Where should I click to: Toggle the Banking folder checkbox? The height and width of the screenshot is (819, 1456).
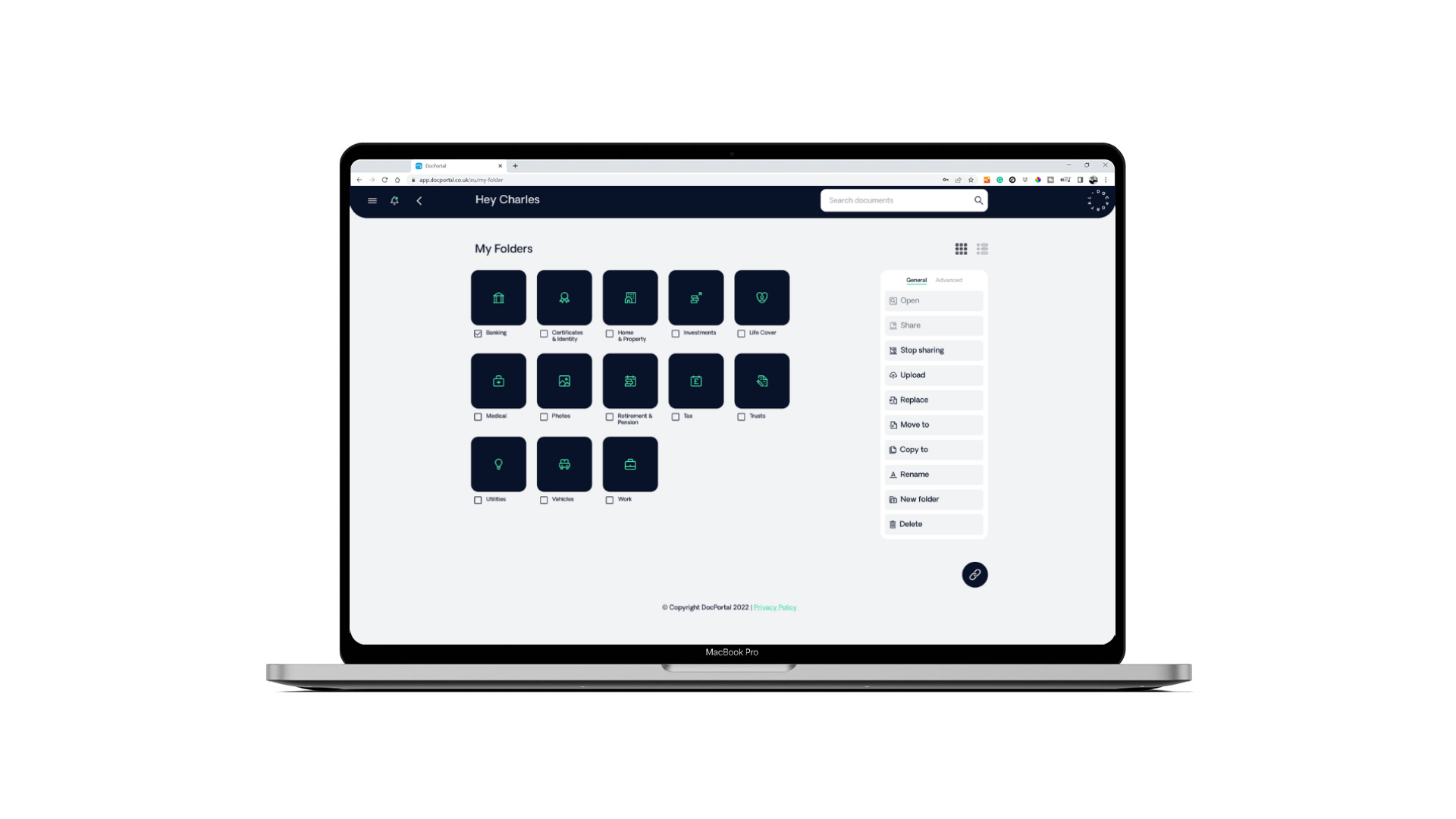478,333
